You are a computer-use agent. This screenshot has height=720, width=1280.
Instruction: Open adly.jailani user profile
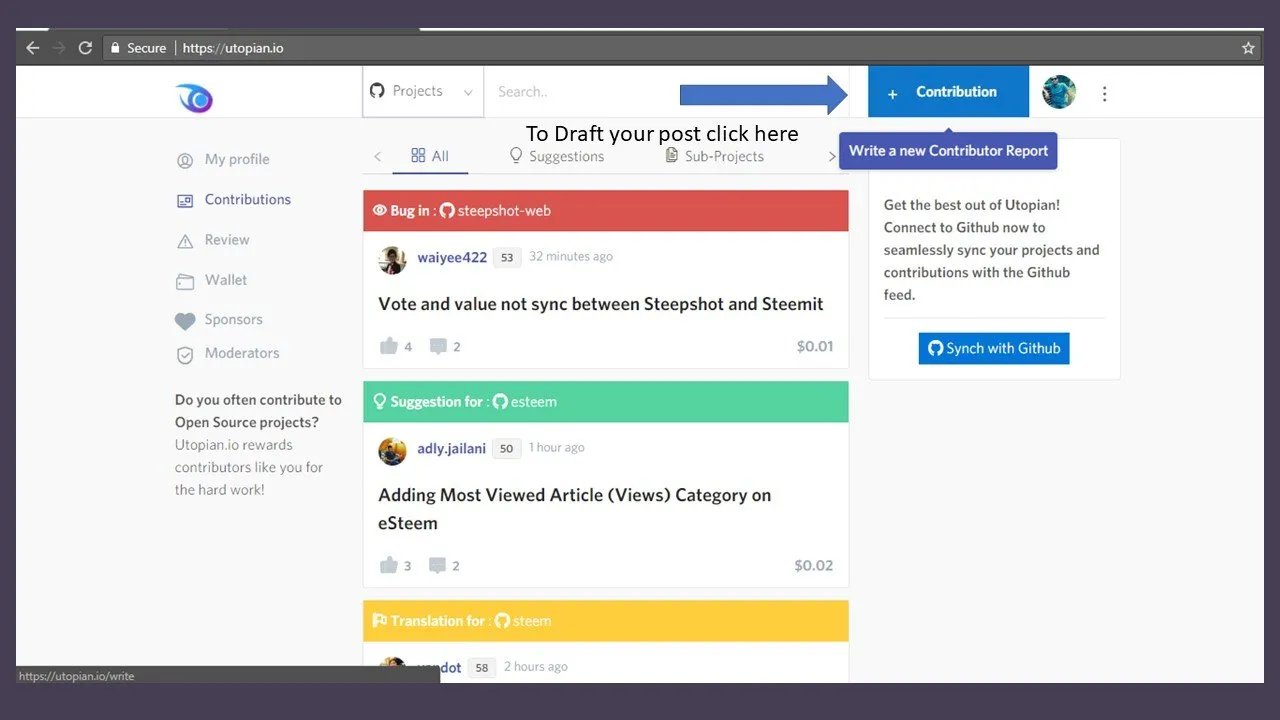(451, 449)
